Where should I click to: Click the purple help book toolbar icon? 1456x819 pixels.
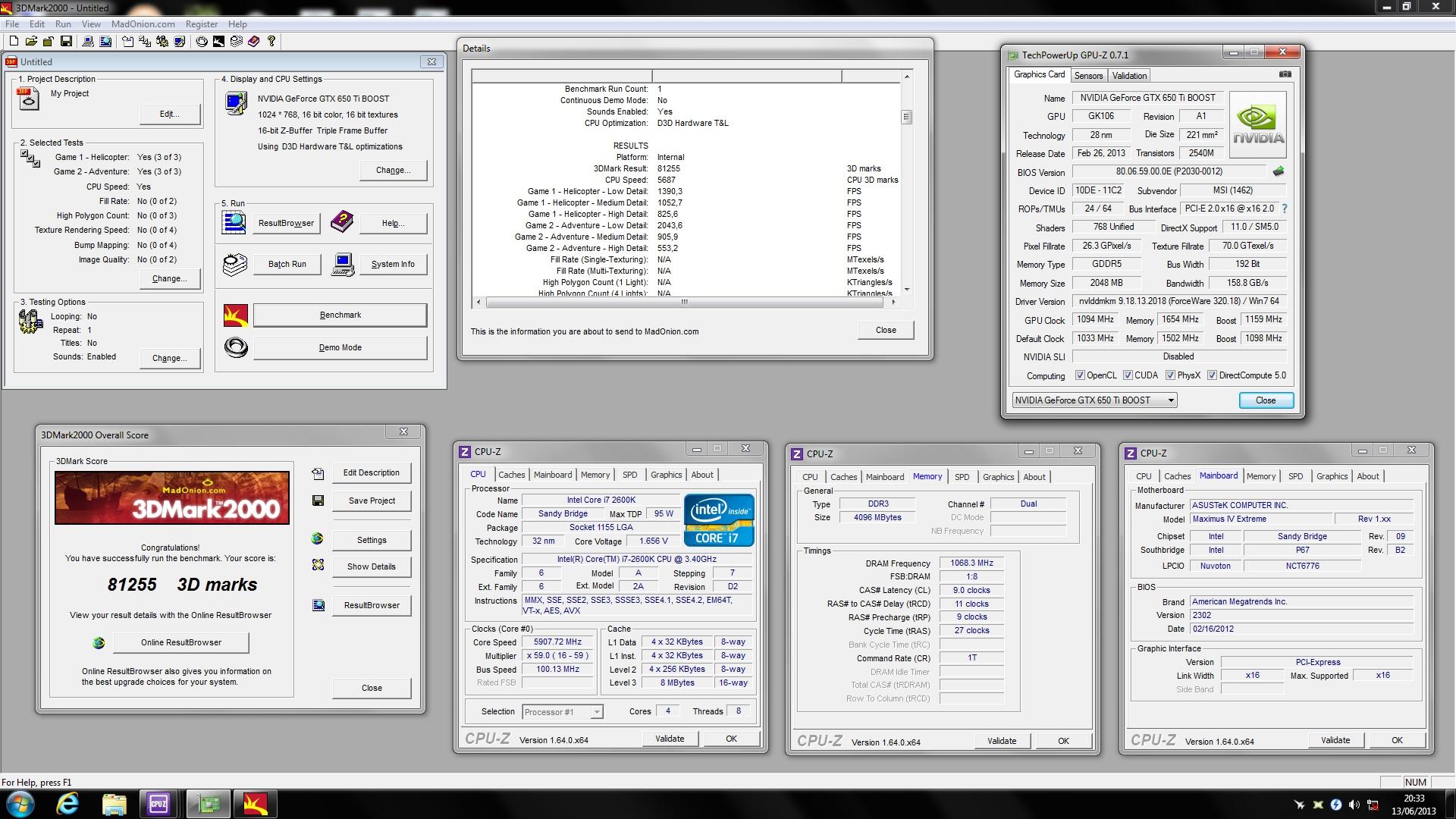(253, 41)
